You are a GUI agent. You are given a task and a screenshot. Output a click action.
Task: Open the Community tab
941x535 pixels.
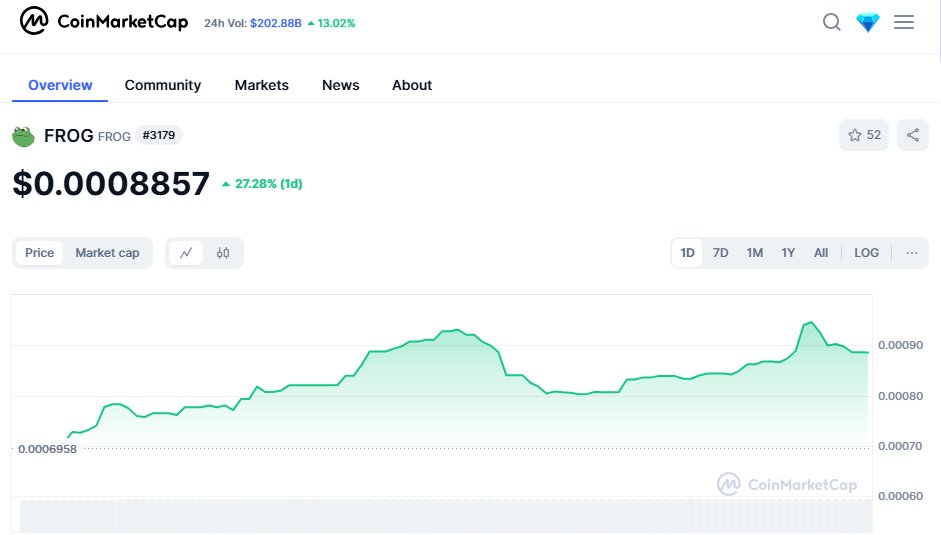pyautogui.click(x=163, y=85)
